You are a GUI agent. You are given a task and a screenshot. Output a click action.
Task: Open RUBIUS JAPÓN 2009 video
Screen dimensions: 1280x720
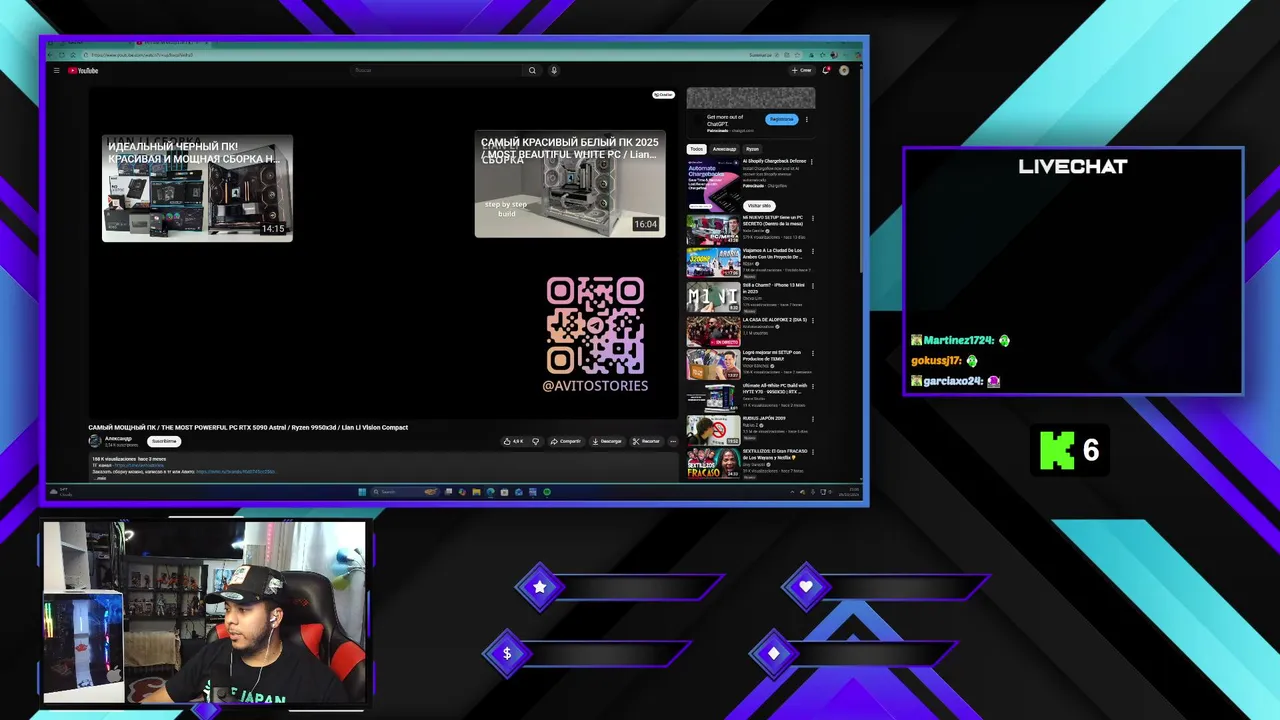click(713, 430)
